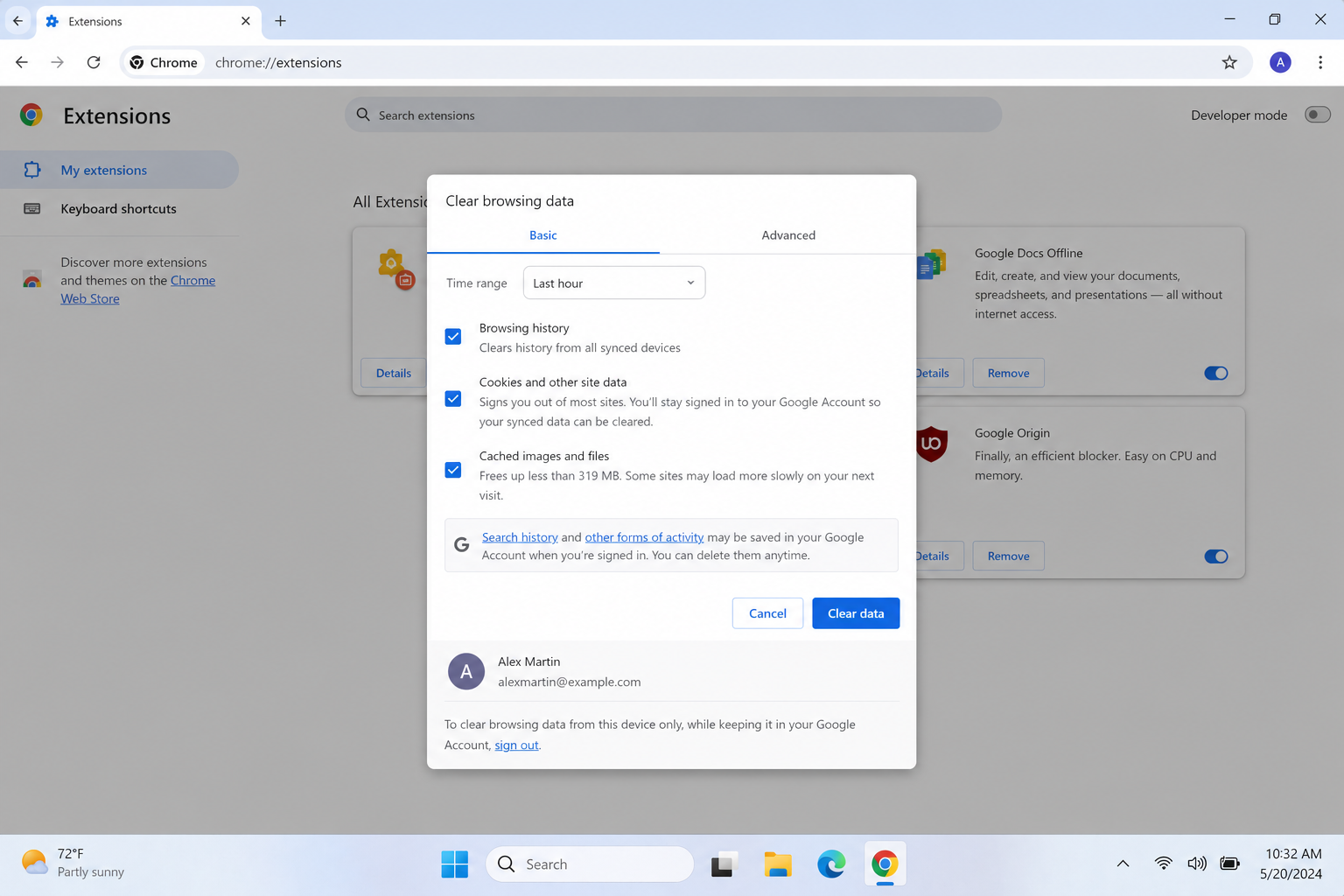Show hidden system tray icons

[x=1123, y=864]
